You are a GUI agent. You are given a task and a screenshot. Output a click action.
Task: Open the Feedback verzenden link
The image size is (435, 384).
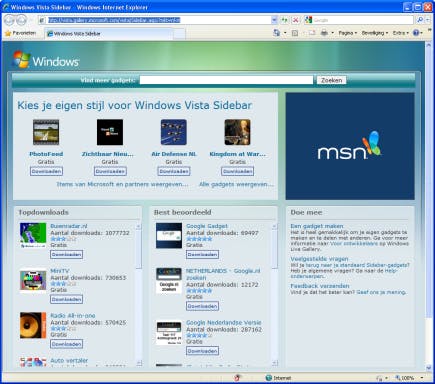coord(320,286)
